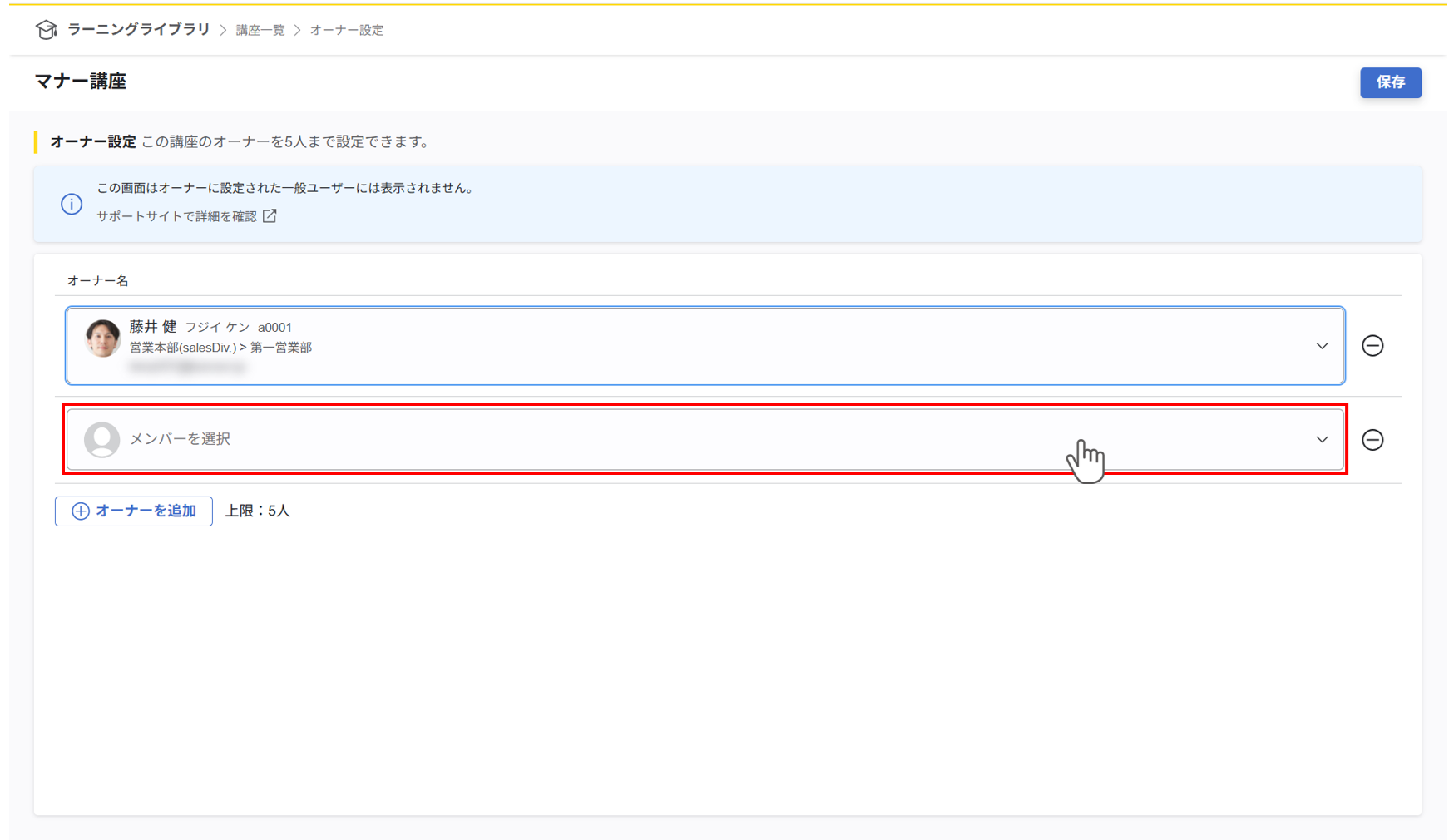Click the remove icon beside メンバーを選択 row

[x=1372, y=440]
